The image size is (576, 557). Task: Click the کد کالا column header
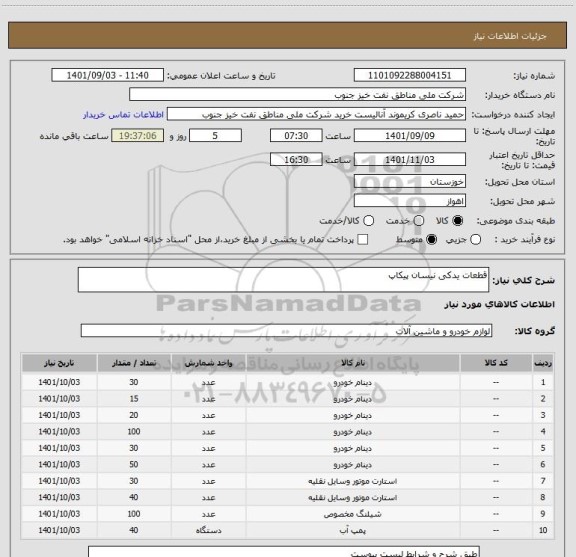pos(496,363)
